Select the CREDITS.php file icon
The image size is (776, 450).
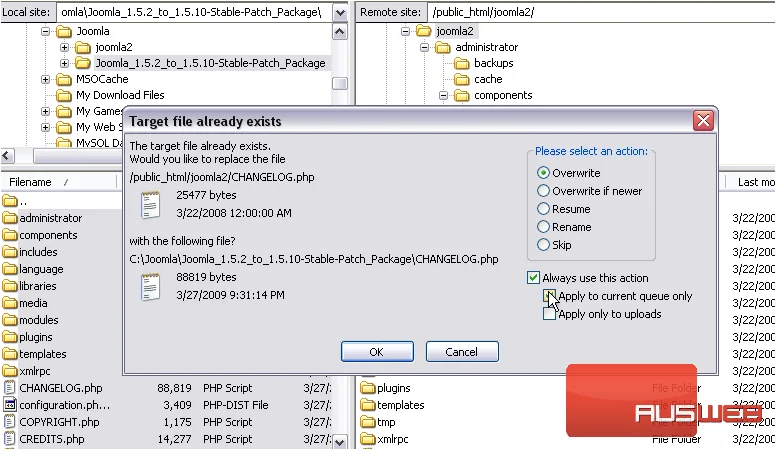[x=10, y=439]
